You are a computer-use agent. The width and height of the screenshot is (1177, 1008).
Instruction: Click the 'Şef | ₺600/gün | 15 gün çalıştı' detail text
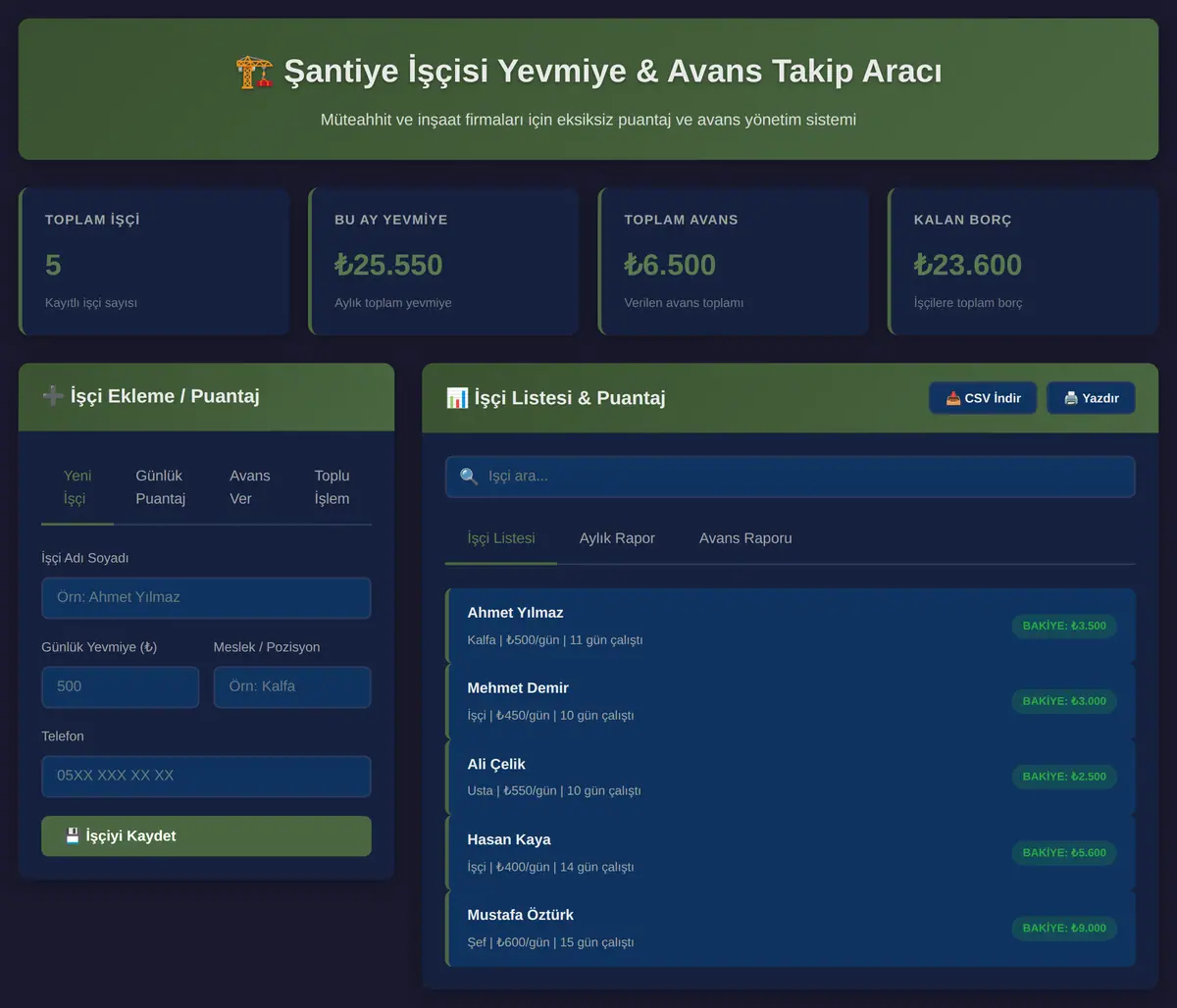point(550,942)
